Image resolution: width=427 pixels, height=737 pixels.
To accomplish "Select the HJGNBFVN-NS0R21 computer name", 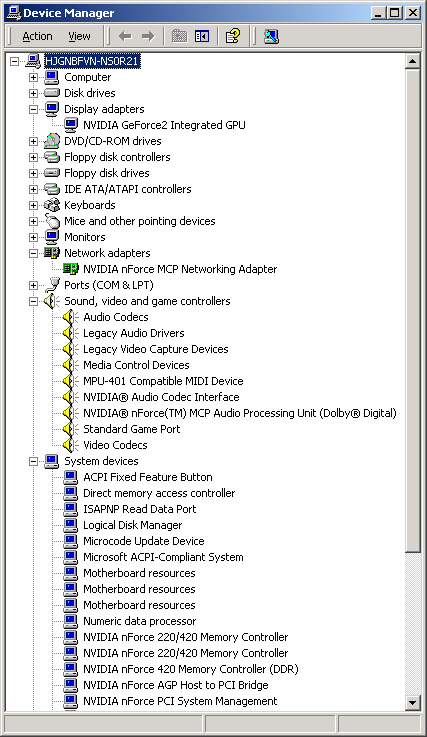I will click(92, 61).
